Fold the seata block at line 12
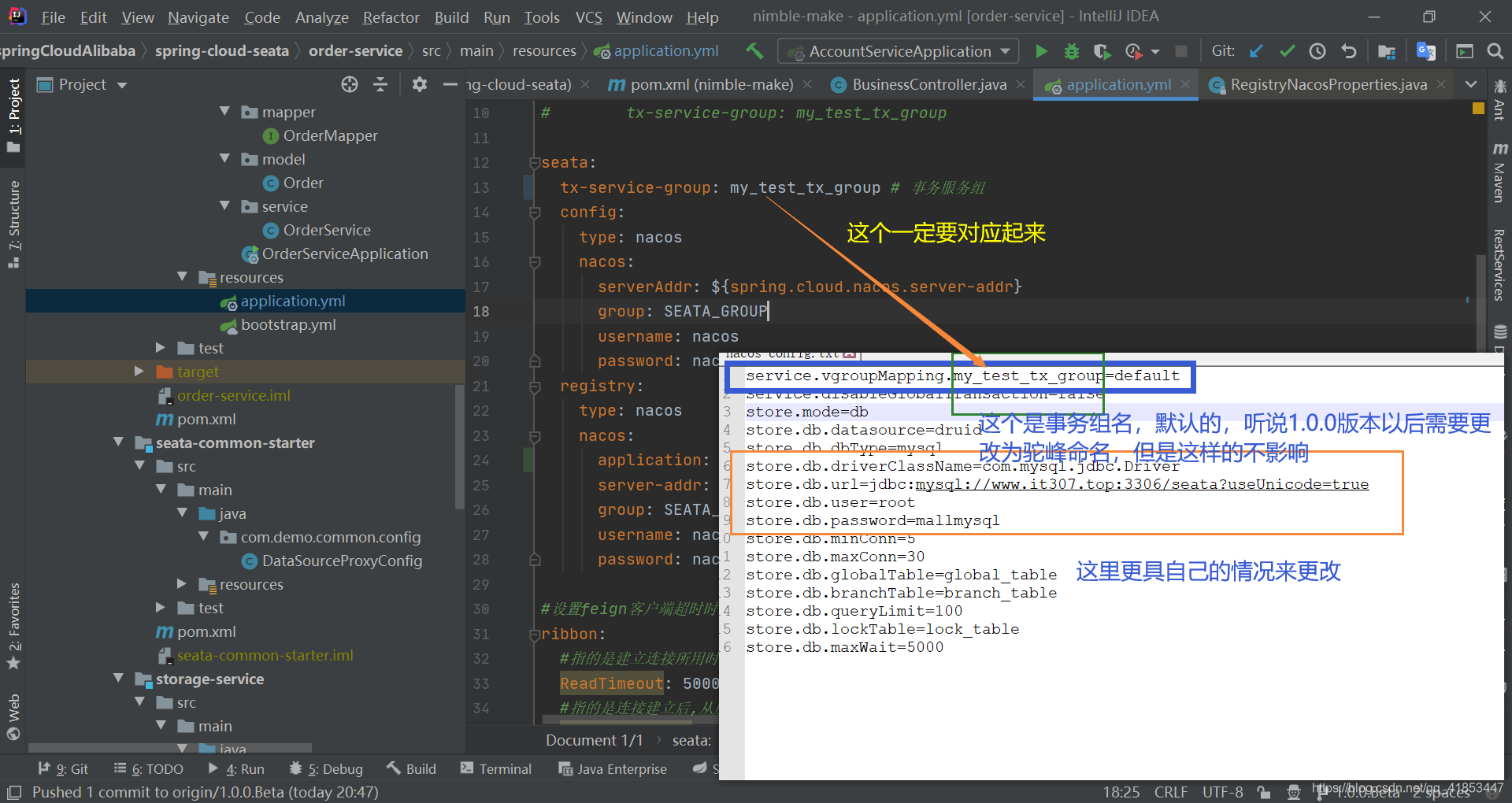This screenshot has height=803, width=1512. 535,163
